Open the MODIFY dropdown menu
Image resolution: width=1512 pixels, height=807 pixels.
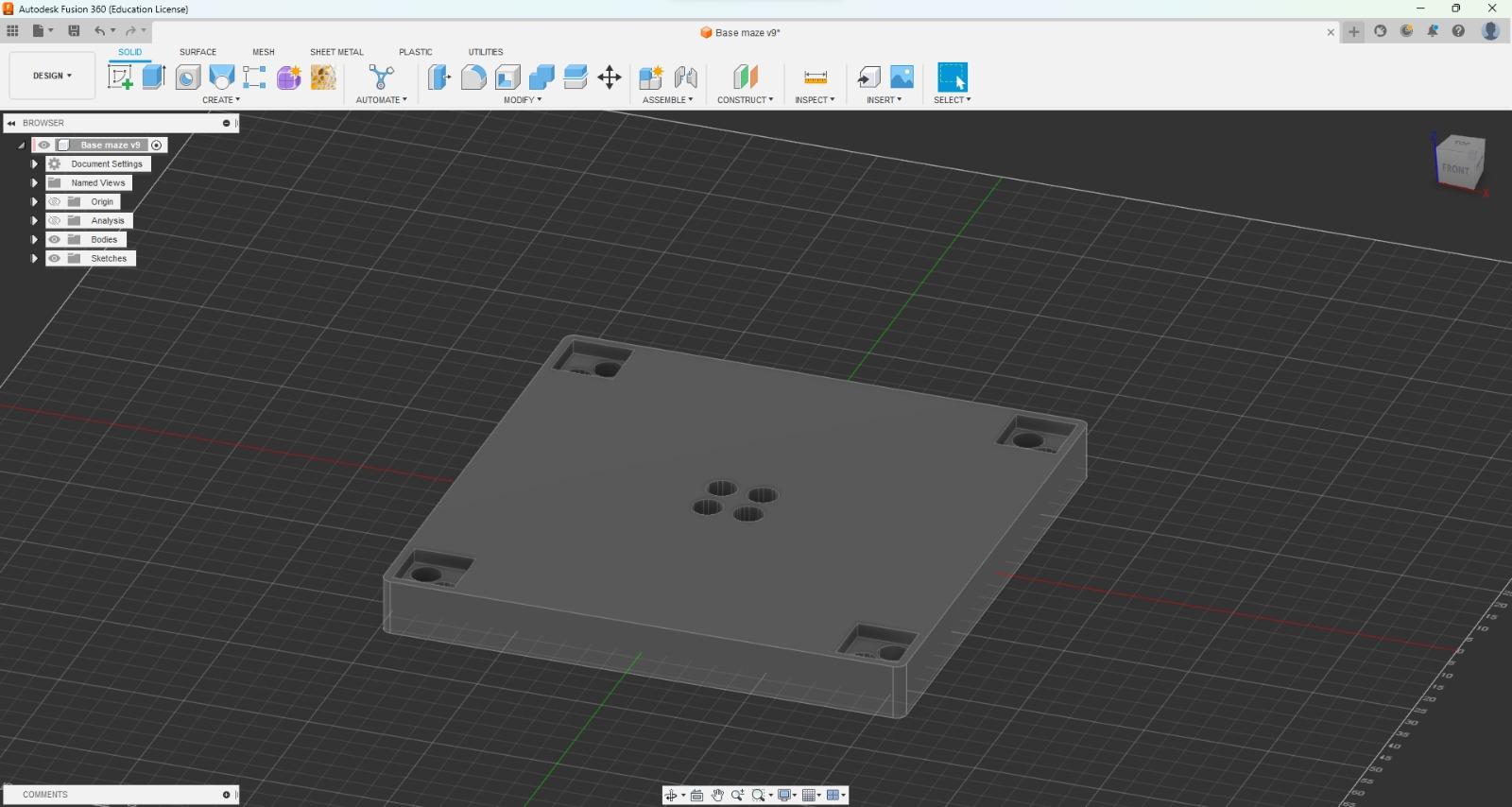523,100
